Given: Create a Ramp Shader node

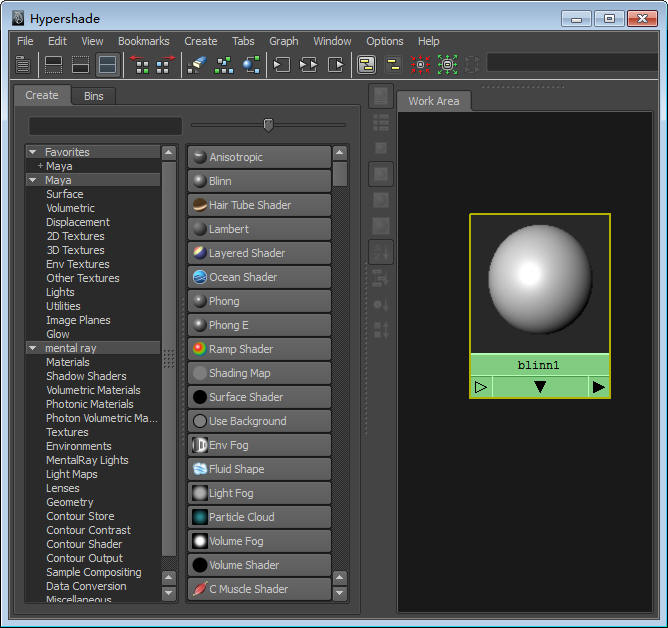Looking at the screenshot, I should pyautogui.click(x=259, y=349).
